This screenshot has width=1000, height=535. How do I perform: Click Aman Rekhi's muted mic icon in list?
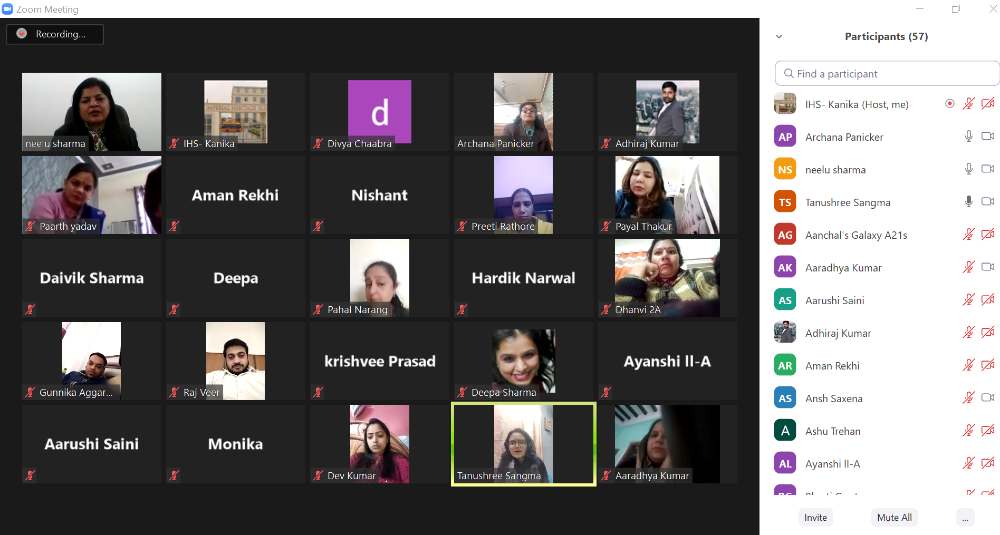(x=969, y=365)
